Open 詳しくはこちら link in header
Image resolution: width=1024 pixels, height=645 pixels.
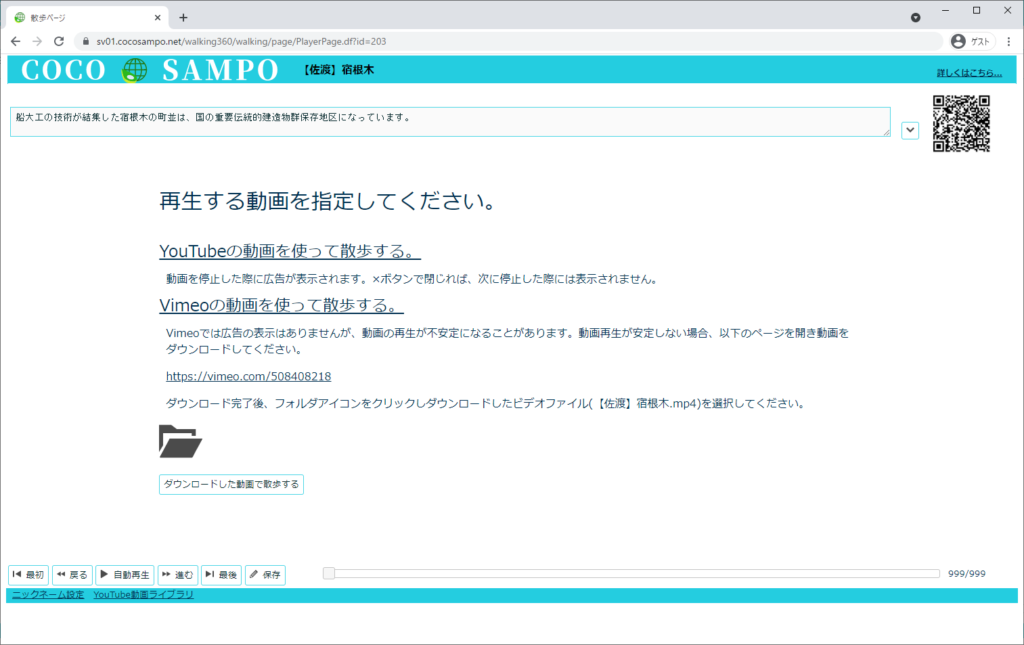969,72
